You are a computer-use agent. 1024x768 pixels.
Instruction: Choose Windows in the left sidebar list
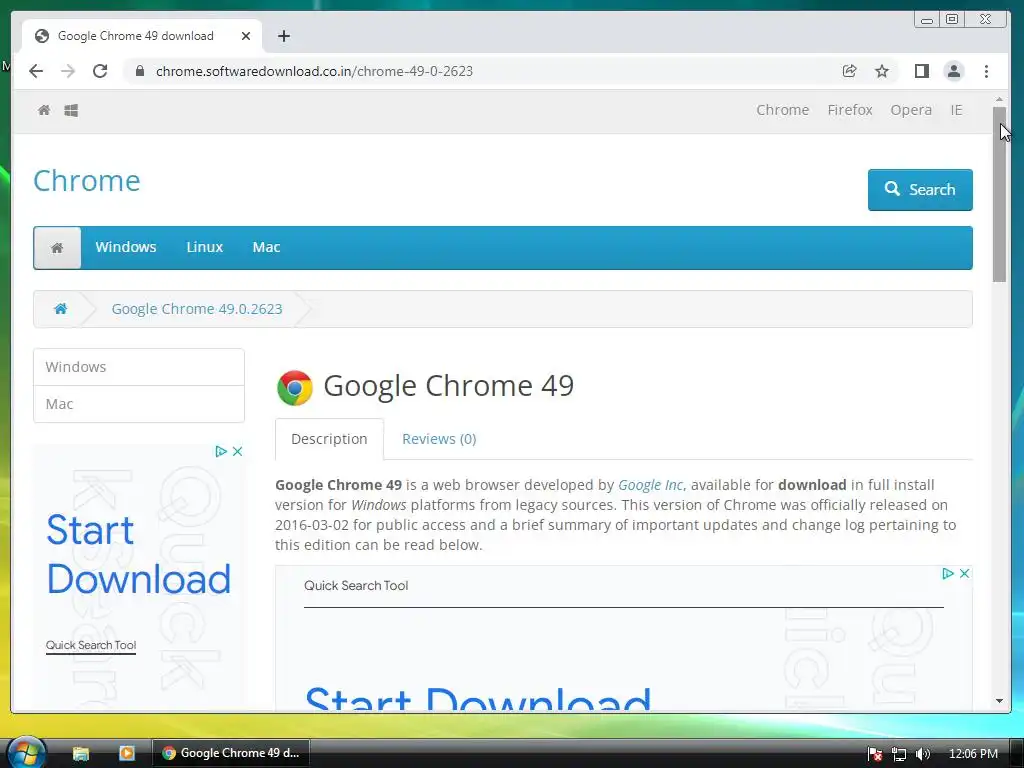coord(138,367)
